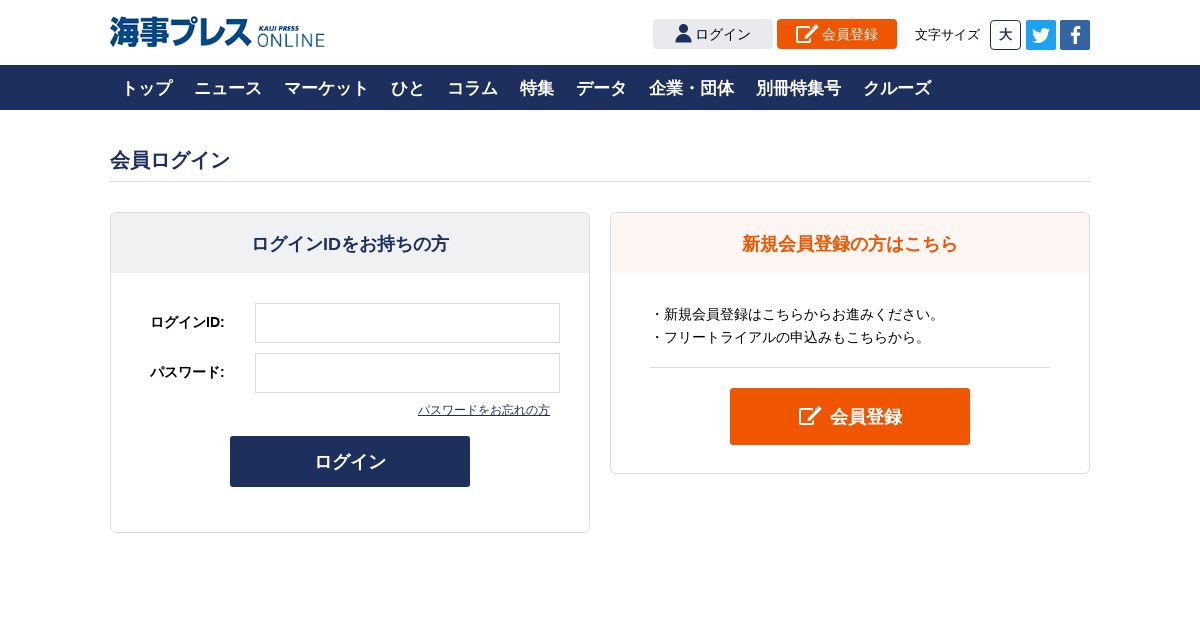This screenshot has height=630, width=1200.
Task: Click the 海事プレス ONLINE logo
Action: (217, 32)
